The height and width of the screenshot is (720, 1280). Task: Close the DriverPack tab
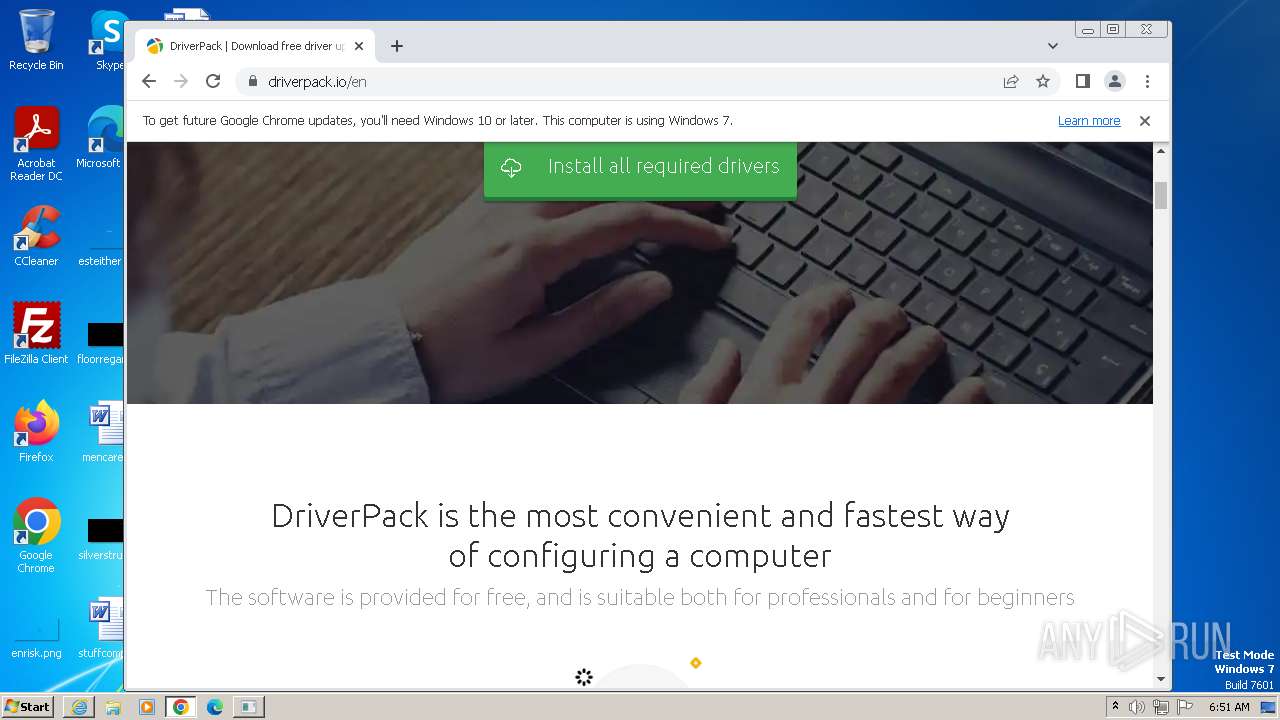359,46
